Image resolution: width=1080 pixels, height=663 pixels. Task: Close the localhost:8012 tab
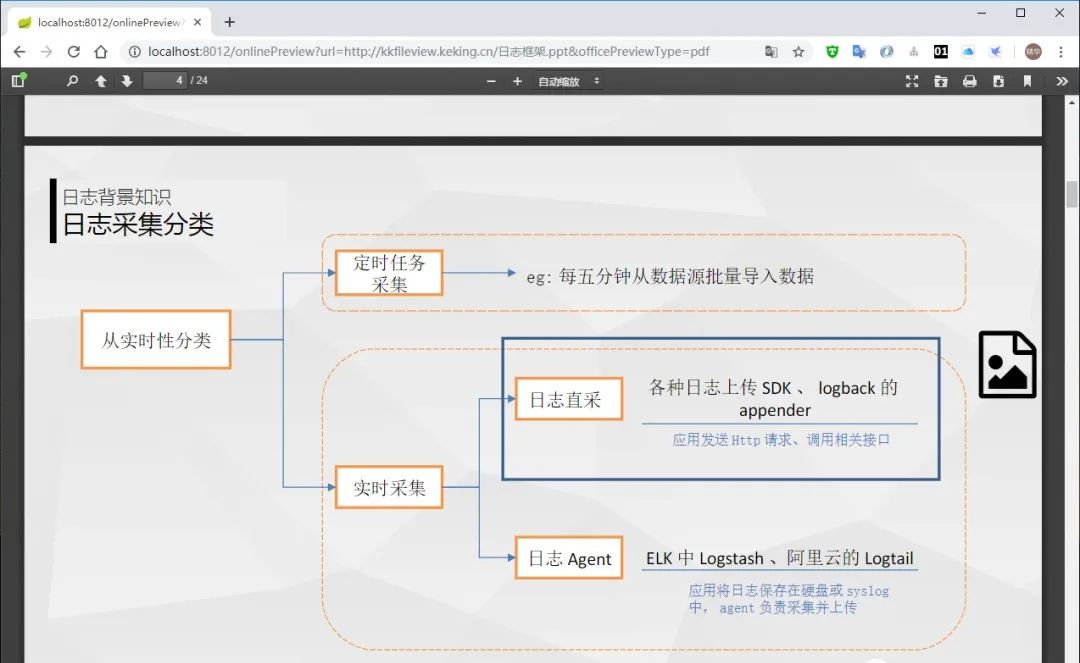pyautogui.click(x=198, y=22)
